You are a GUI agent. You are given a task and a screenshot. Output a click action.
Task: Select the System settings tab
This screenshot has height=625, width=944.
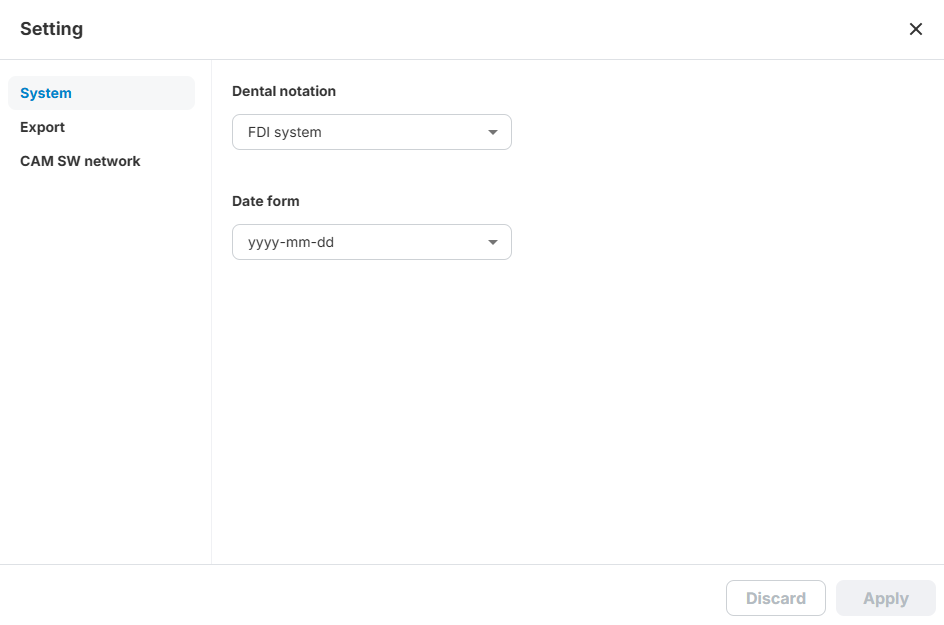[x=46, y=93]
